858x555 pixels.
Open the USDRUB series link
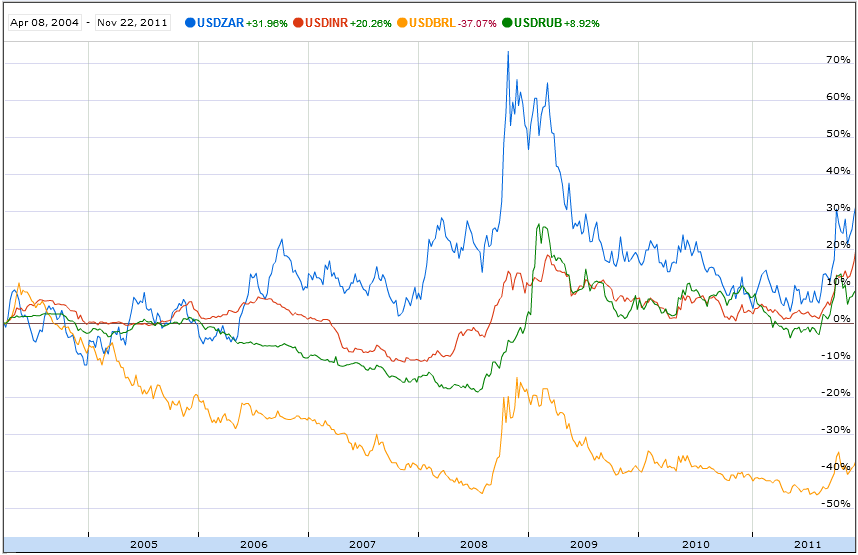pyautogui.click(x=538, y=23)
